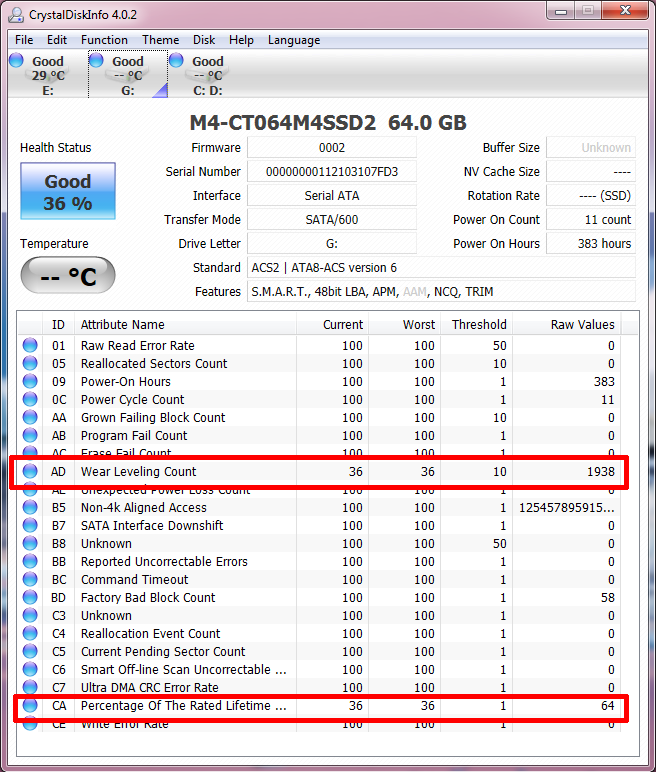Select the E: drive tab
Screen dimensions: 656x772
pos(48,74)
